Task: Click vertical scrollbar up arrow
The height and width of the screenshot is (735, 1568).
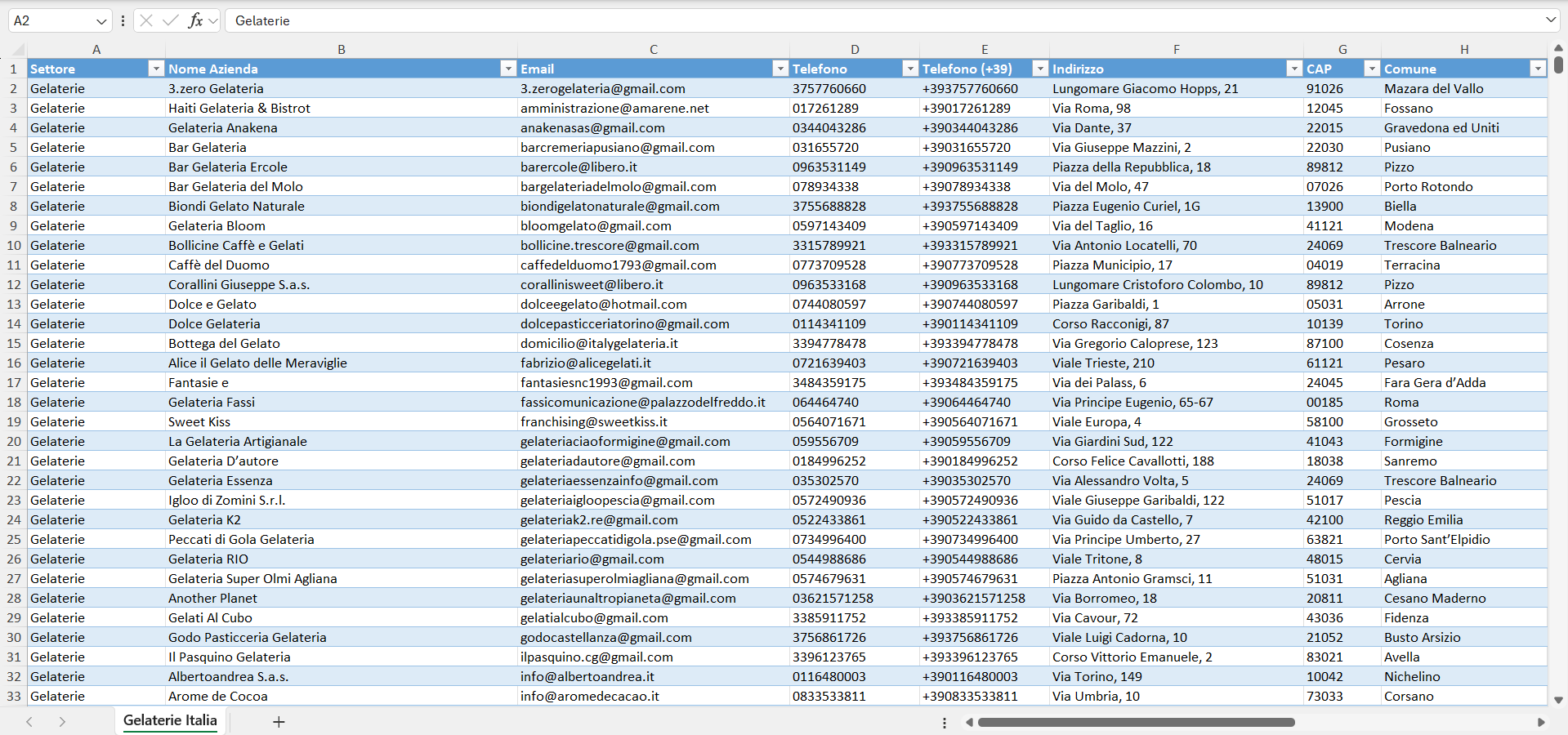Action: click(x=1558, y=48)
